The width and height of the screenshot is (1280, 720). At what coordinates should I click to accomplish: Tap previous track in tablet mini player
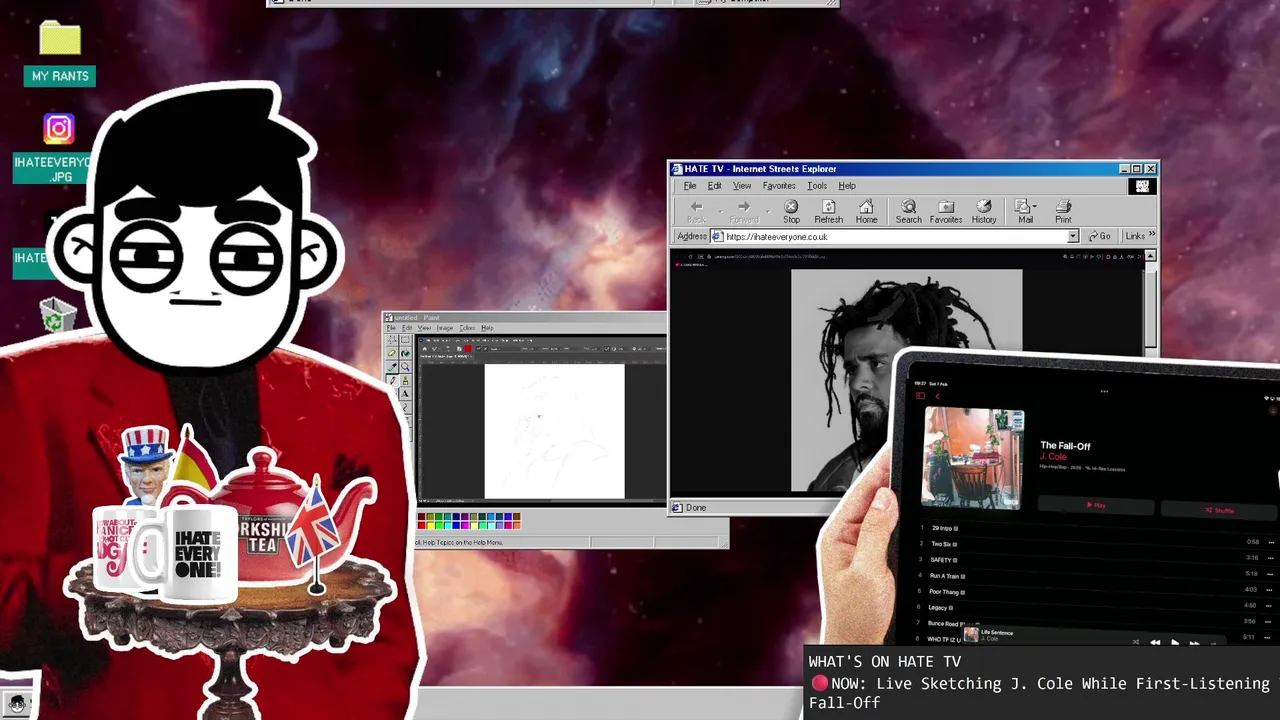[1155, 642]
